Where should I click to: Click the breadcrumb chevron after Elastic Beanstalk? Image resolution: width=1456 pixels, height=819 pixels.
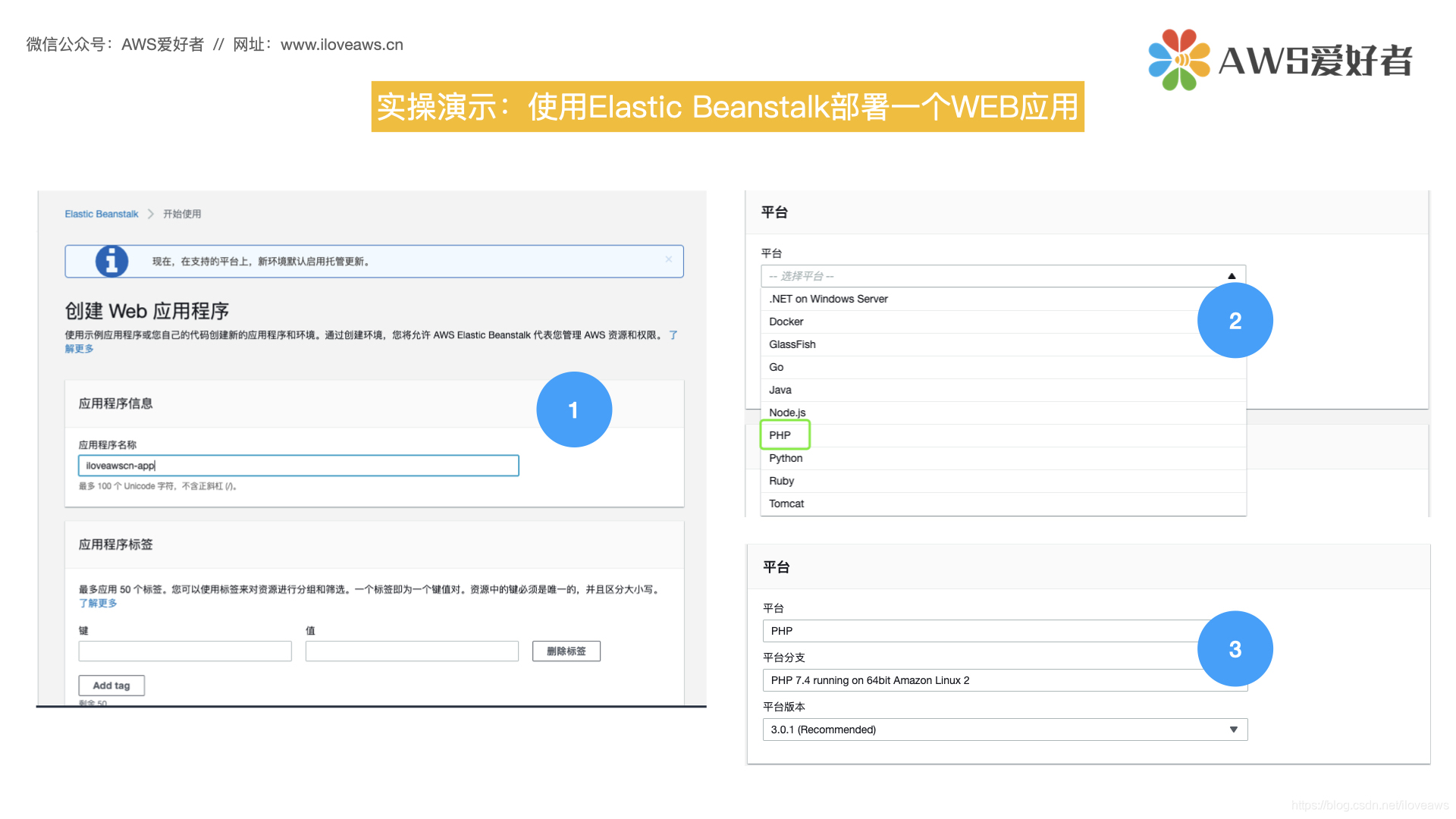coord(151,214)
